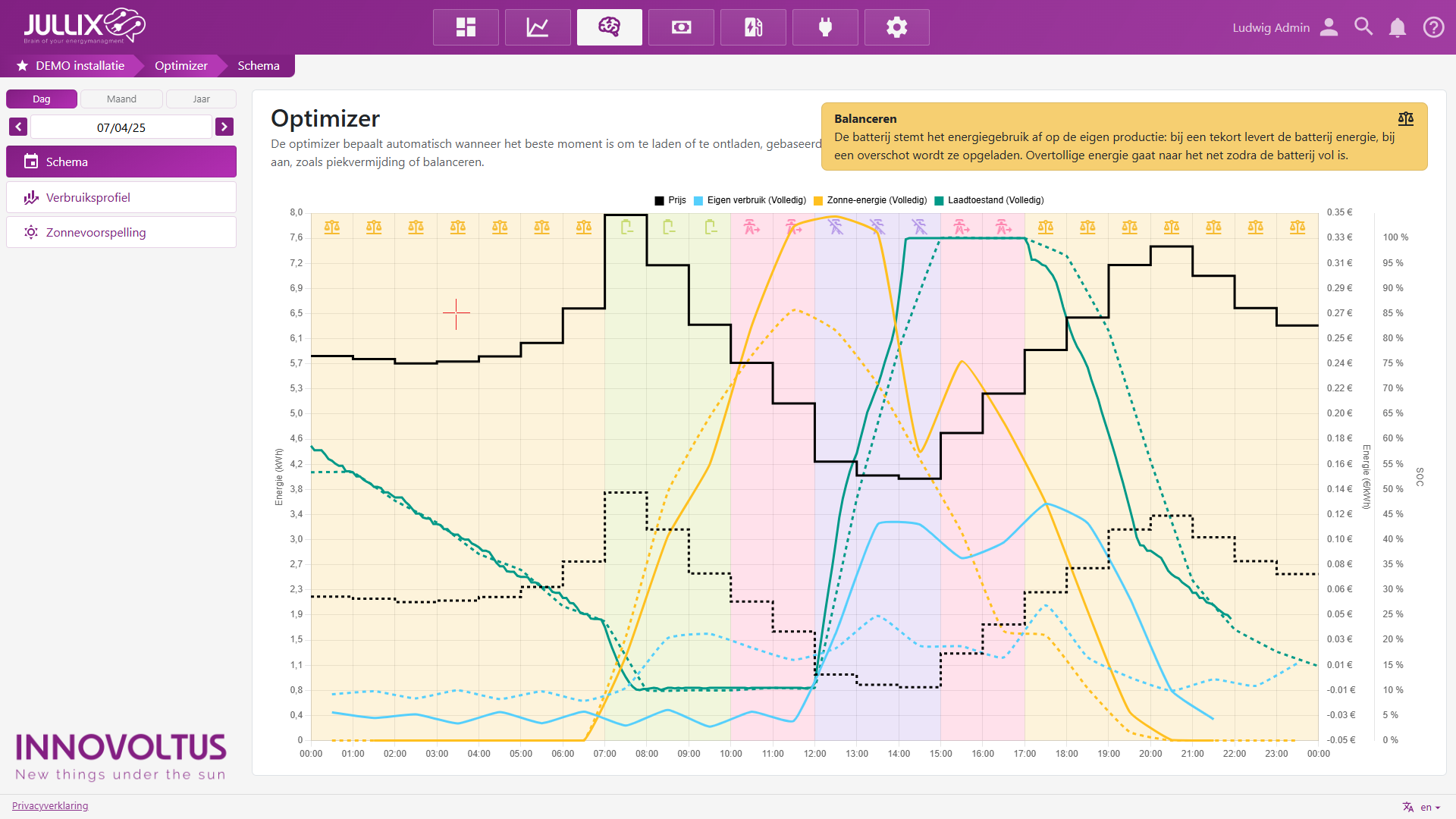The width and height of the screenshot is (1456, 819).
Task: Click the notifications bell icon
Action: point(1397,27)
